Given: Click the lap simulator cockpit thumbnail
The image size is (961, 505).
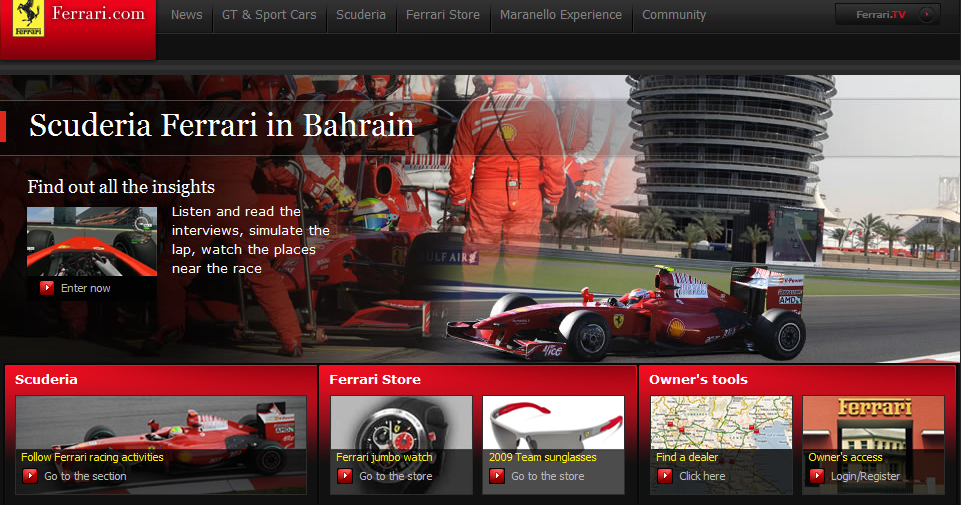Looking at the screenshot, I should pyautogui.click(x=92, y=241).
